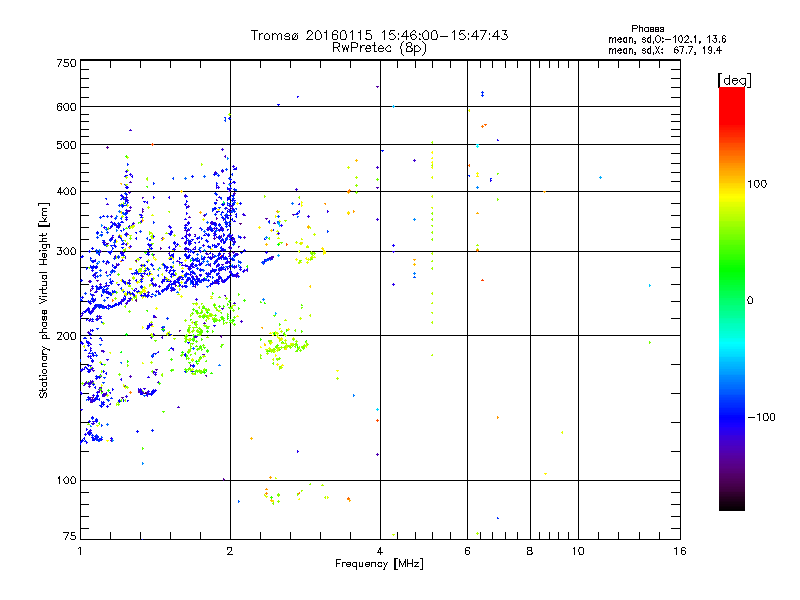Click the y-axis tick label '750'
The image size is (800, 600).
coord(66,63)
